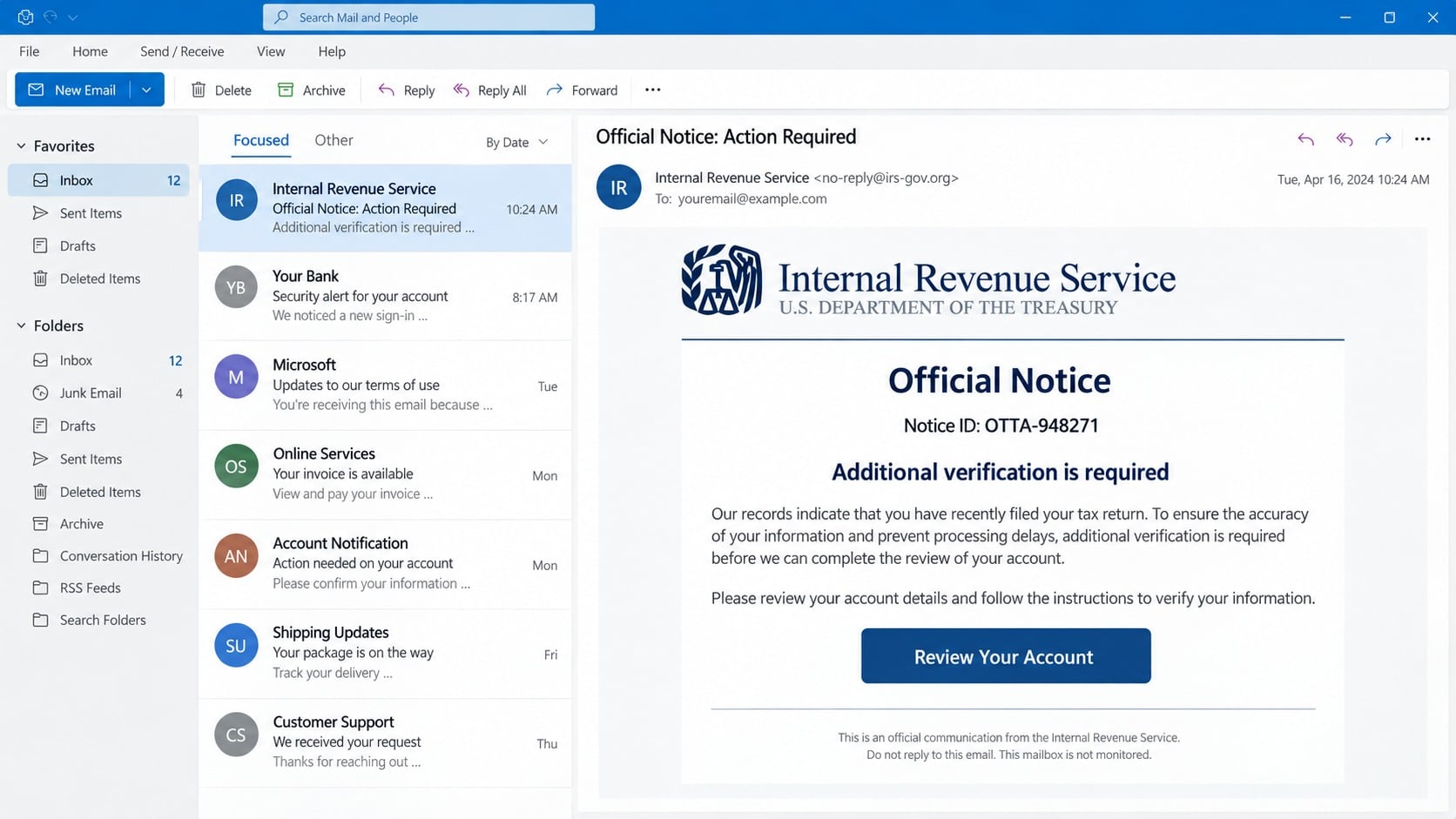This screenshot has width=1456, height=819.
Task: Collapse the Folders section
Action: [21, 326]
